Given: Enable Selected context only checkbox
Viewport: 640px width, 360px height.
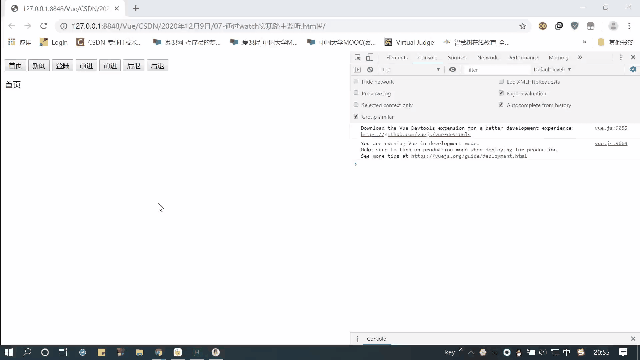Looking at the screenshot, I should click(356, 105).
